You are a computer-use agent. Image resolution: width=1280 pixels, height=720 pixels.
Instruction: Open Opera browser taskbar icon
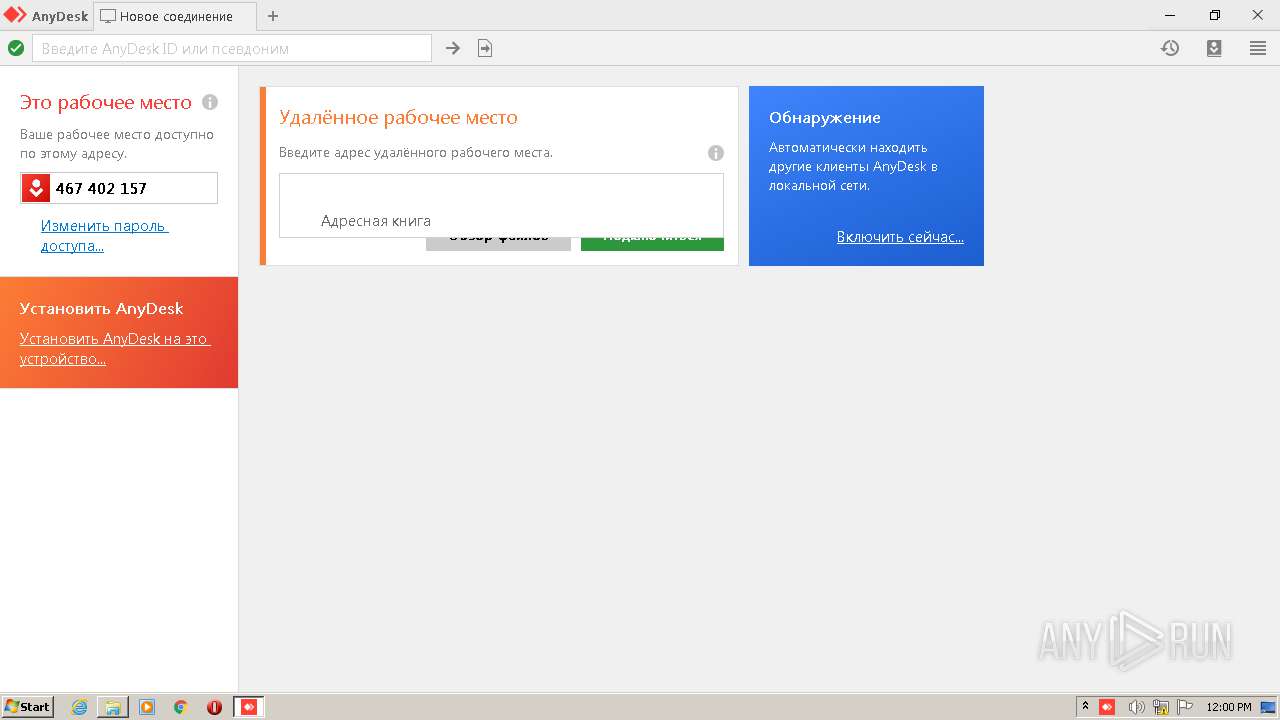pyautogui.click(x=214, y=707)
